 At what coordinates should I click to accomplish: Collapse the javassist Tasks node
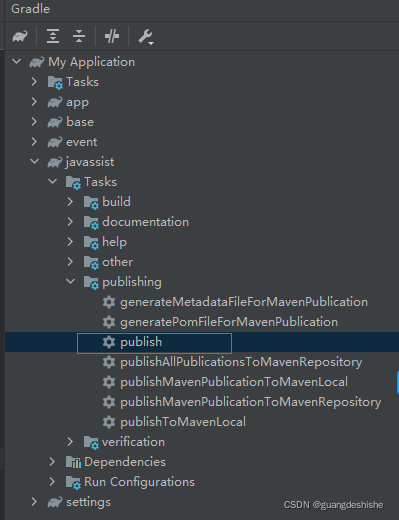pyautogui.click(x=52, y=182)
